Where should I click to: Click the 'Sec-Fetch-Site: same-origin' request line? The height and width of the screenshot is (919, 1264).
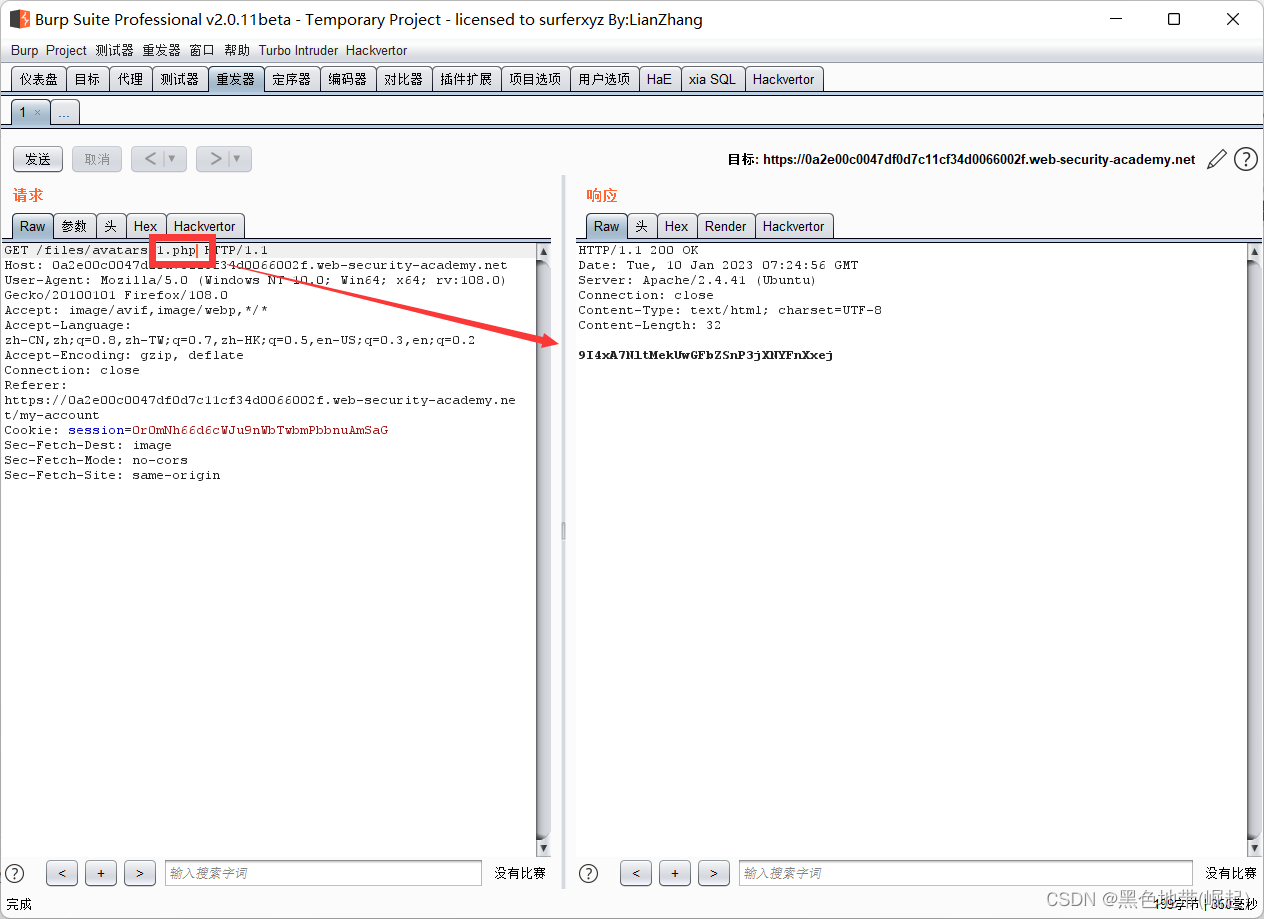pos(112,475)
